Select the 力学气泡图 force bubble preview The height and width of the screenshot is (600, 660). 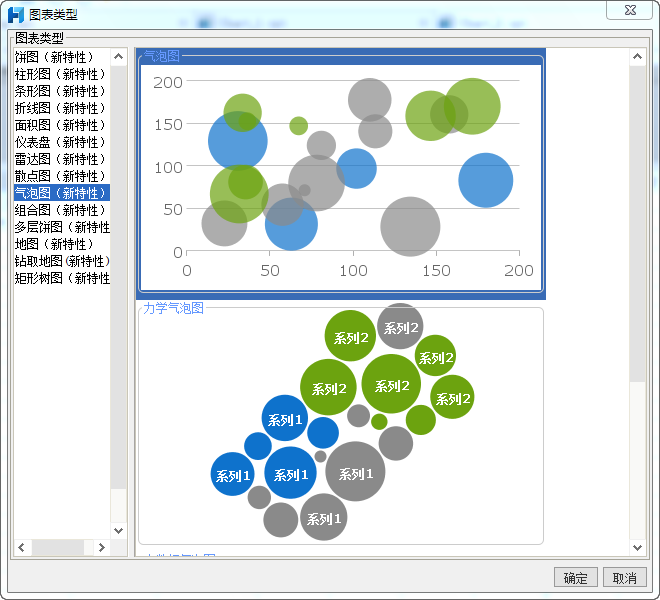tap(341, 424)
